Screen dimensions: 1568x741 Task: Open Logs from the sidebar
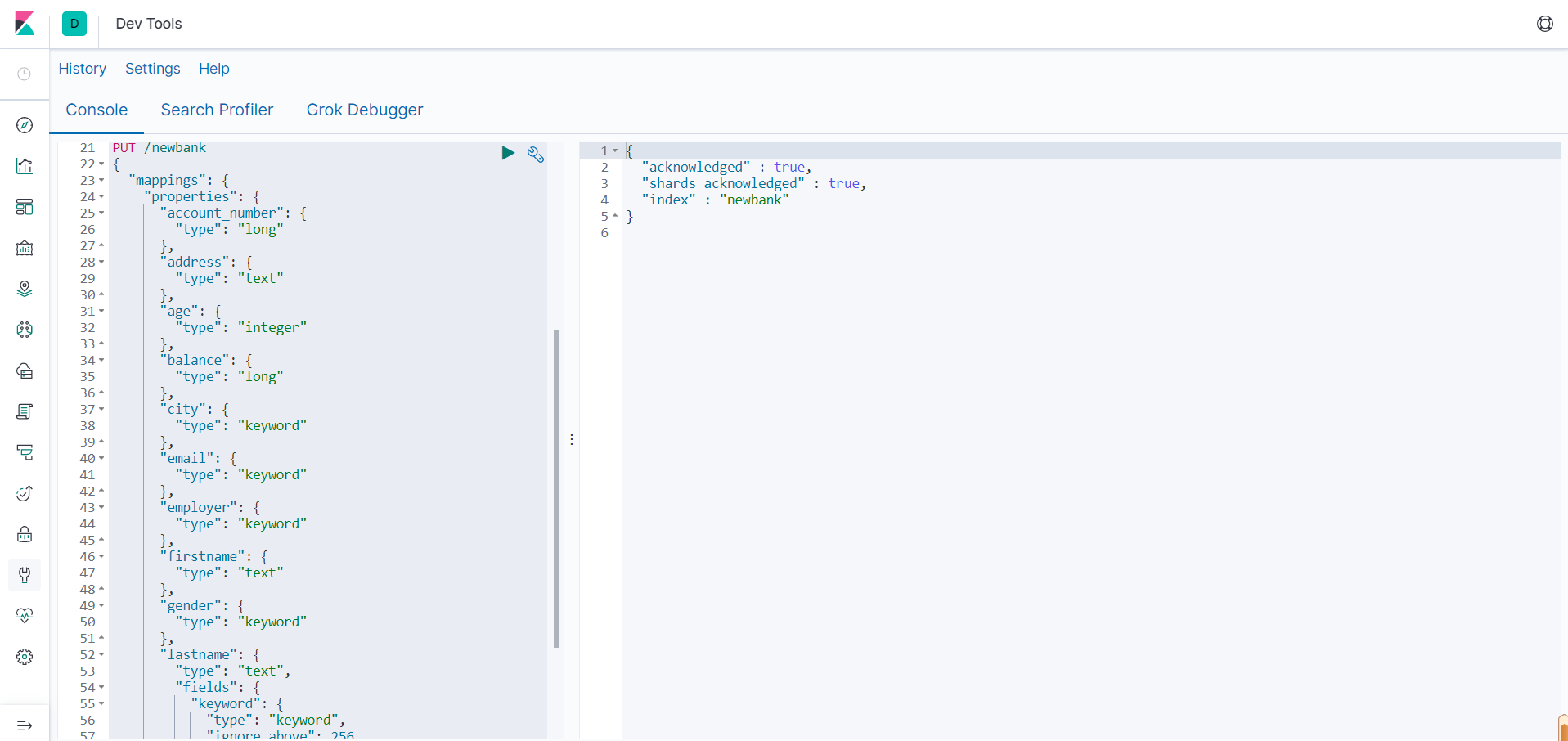point(25,411)
